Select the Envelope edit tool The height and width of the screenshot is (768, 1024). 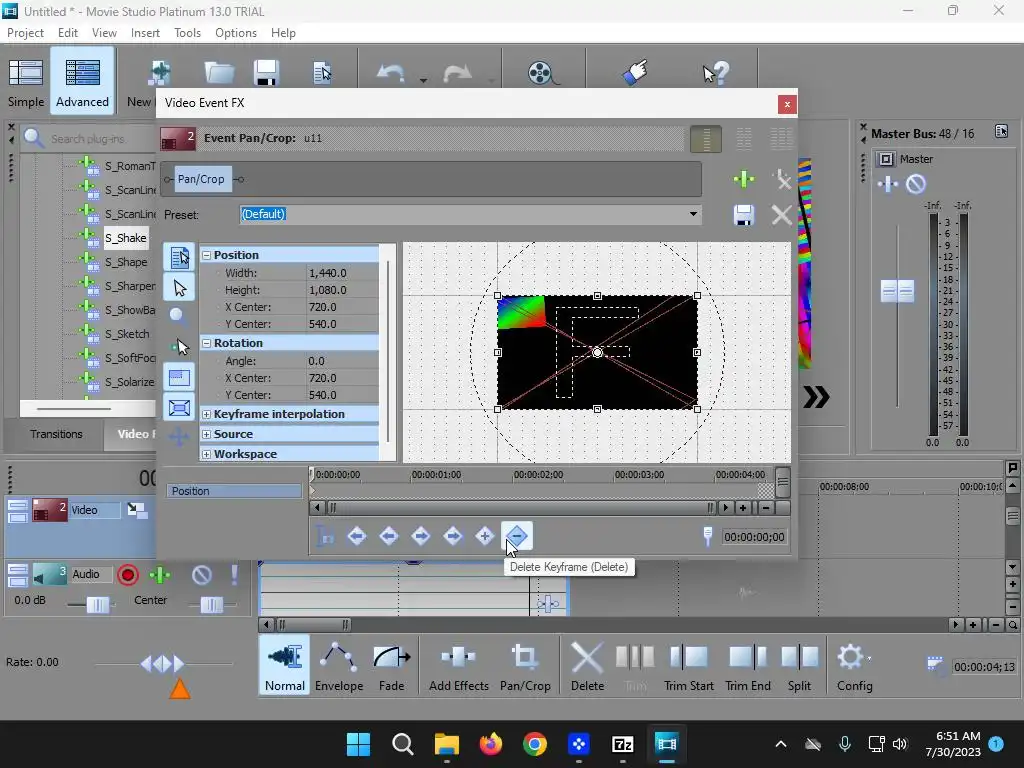[339, 666]
